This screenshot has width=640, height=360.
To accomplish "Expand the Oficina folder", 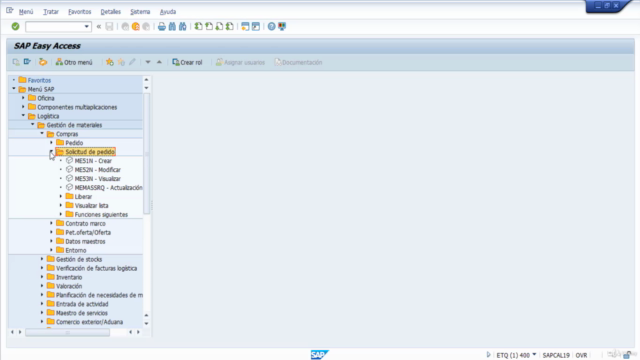I will tap(23, 98).
